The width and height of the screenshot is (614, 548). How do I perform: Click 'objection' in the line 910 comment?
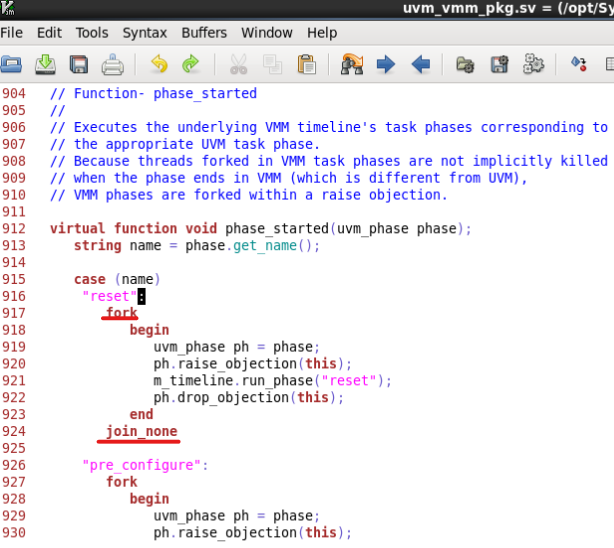pos(405,195)
